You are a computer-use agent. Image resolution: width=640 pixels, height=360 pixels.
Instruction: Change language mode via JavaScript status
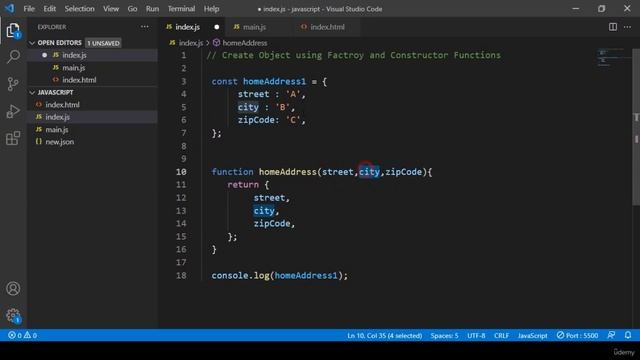click(532, 335)
